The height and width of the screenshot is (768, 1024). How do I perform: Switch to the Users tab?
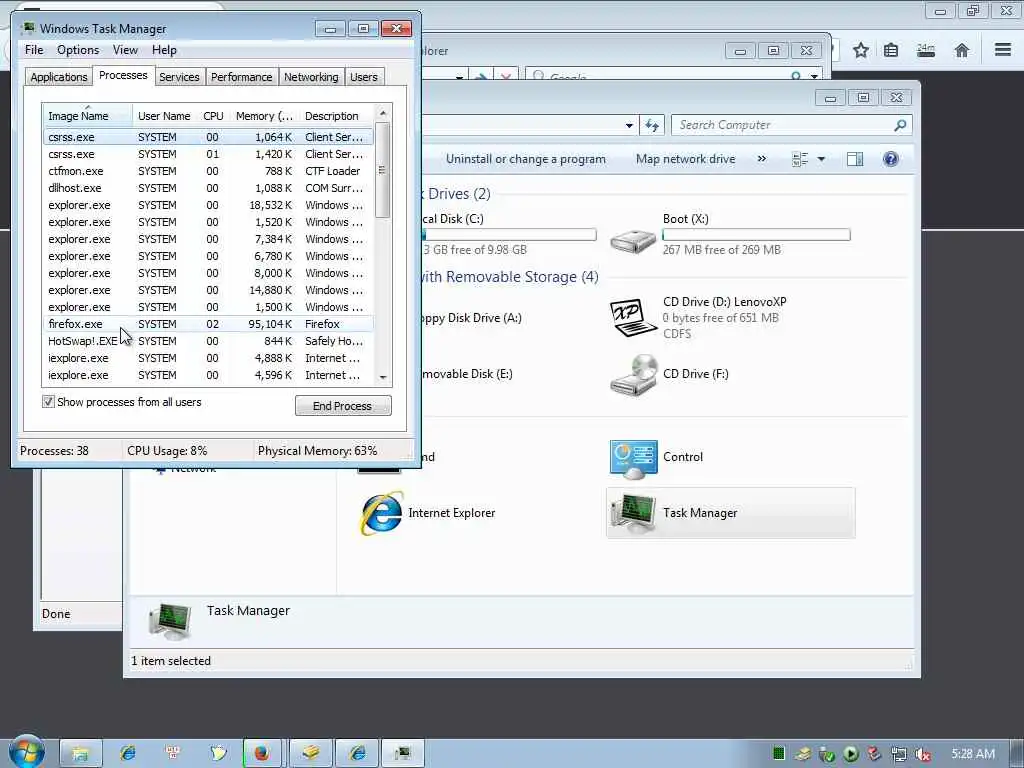364,77
